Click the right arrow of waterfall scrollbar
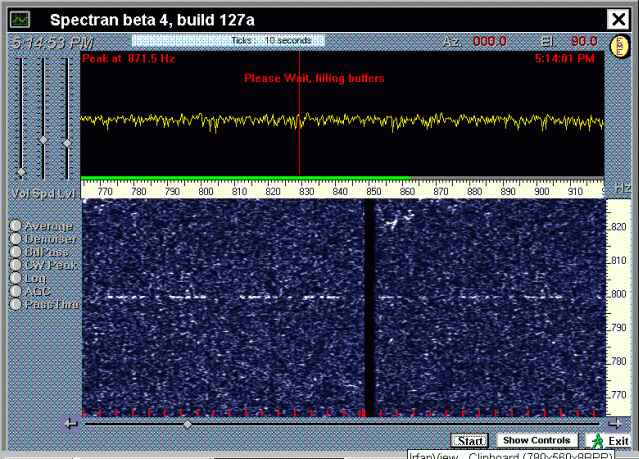This screenshot has width=639, height=459. 615,424
